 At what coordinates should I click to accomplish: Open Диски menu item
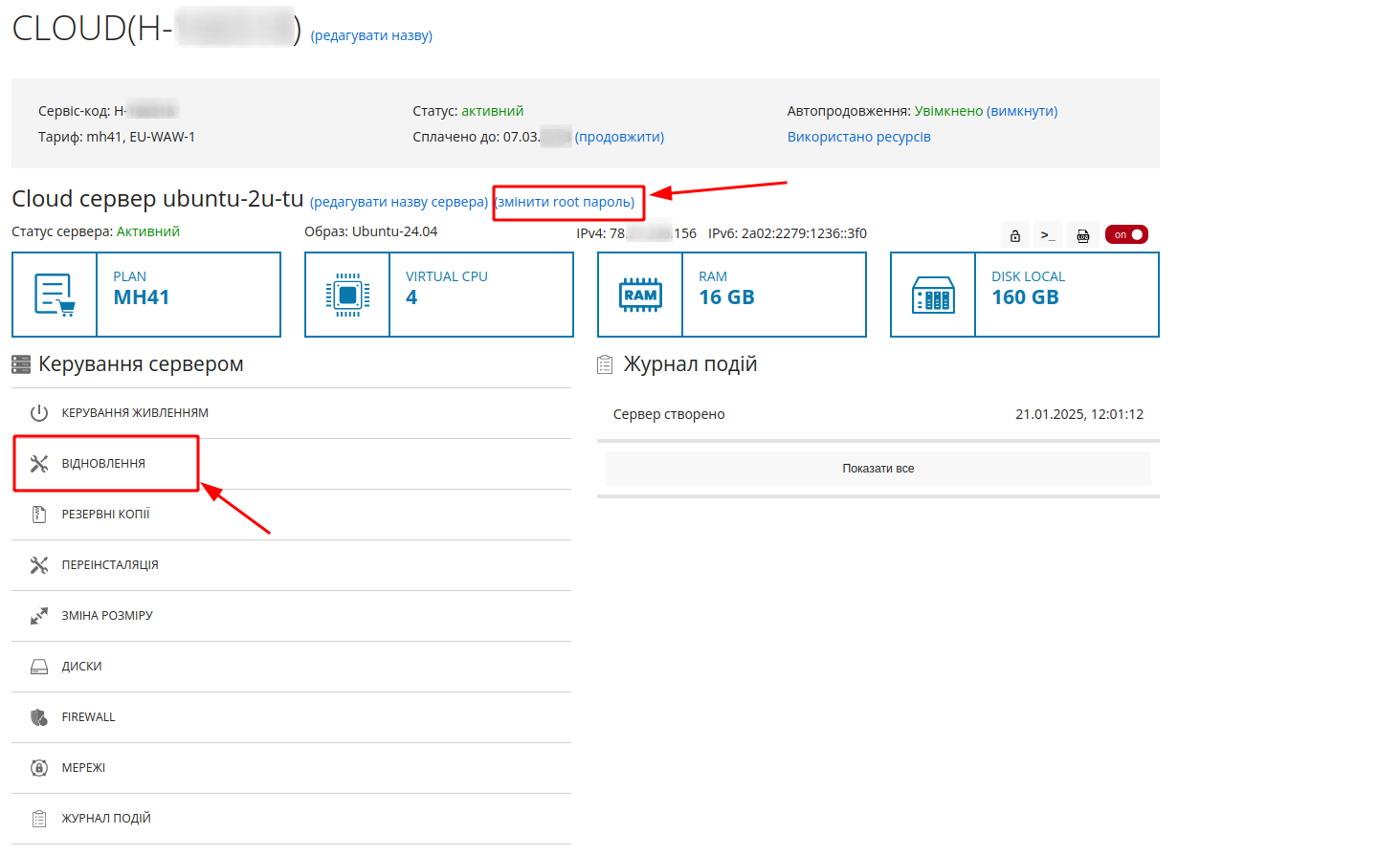click(x=291, y=667)
